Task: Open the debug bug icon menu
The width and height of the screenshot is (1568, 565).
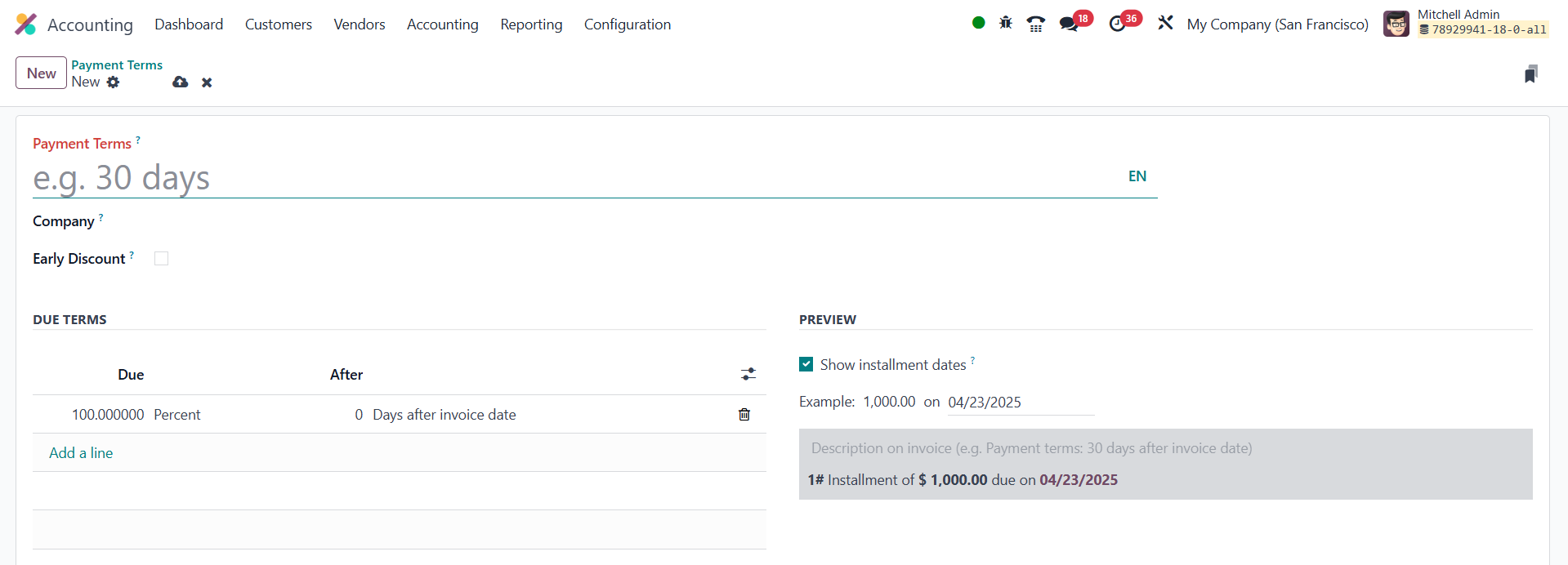Action: [1006, 23]
